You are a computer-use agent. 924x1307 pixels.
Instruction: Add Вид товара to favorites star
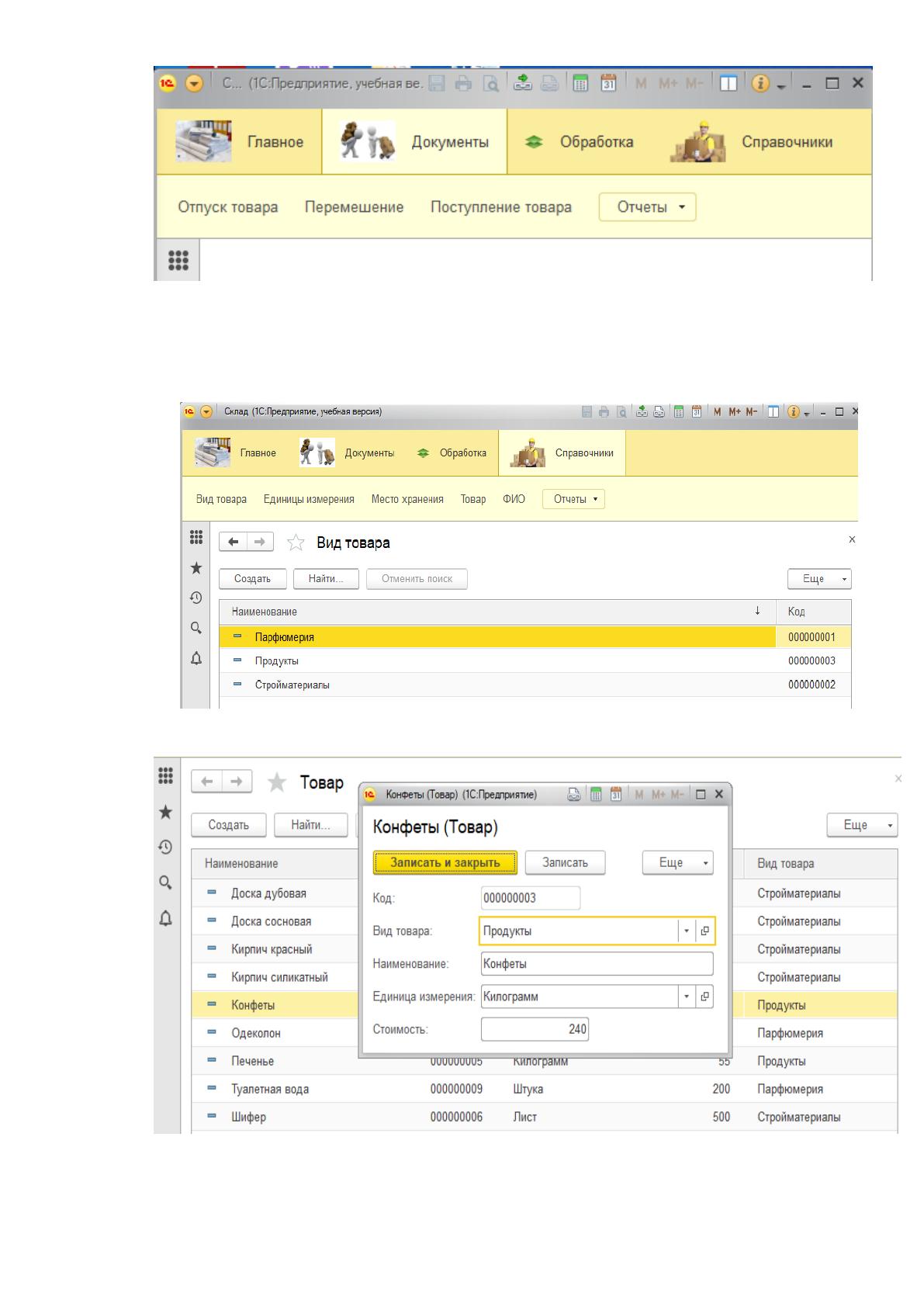click(x=296, y=543)
